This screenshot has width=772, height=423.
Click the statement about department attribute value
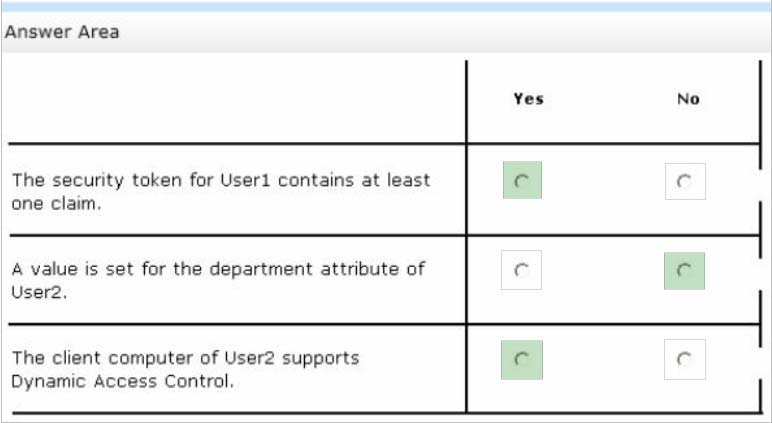218,280
